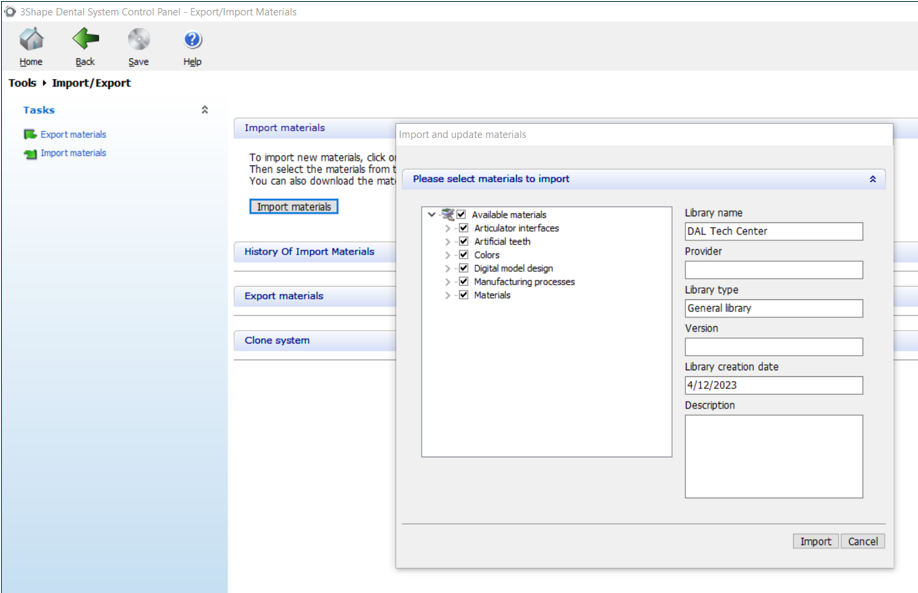This screenshot has width=918, height=593.
Task: Uncheck the Artificial teeth checkbox
Action: click(x=464, y=241)
